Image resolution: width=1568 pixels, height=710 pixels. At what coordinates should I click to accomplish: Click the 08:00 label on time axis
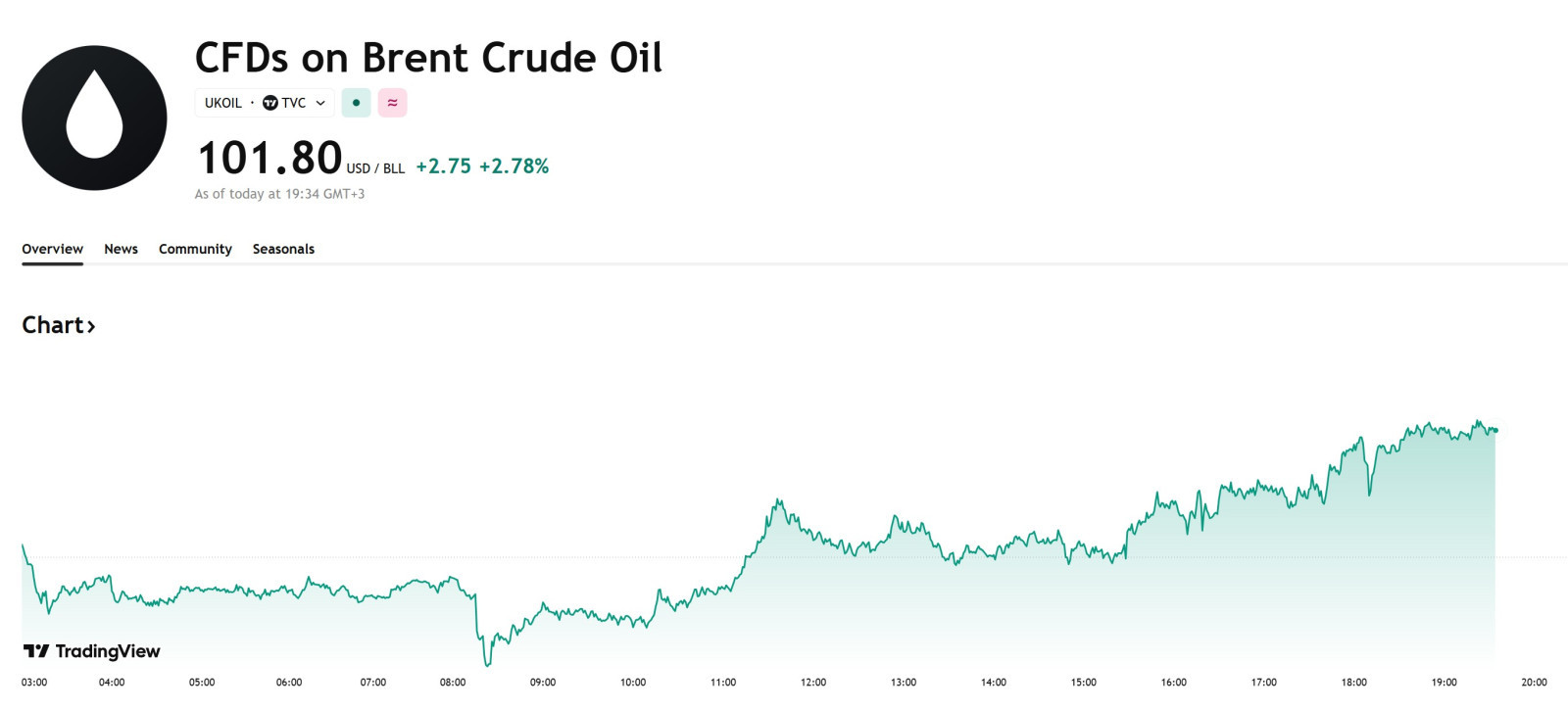tap(453, 683)
